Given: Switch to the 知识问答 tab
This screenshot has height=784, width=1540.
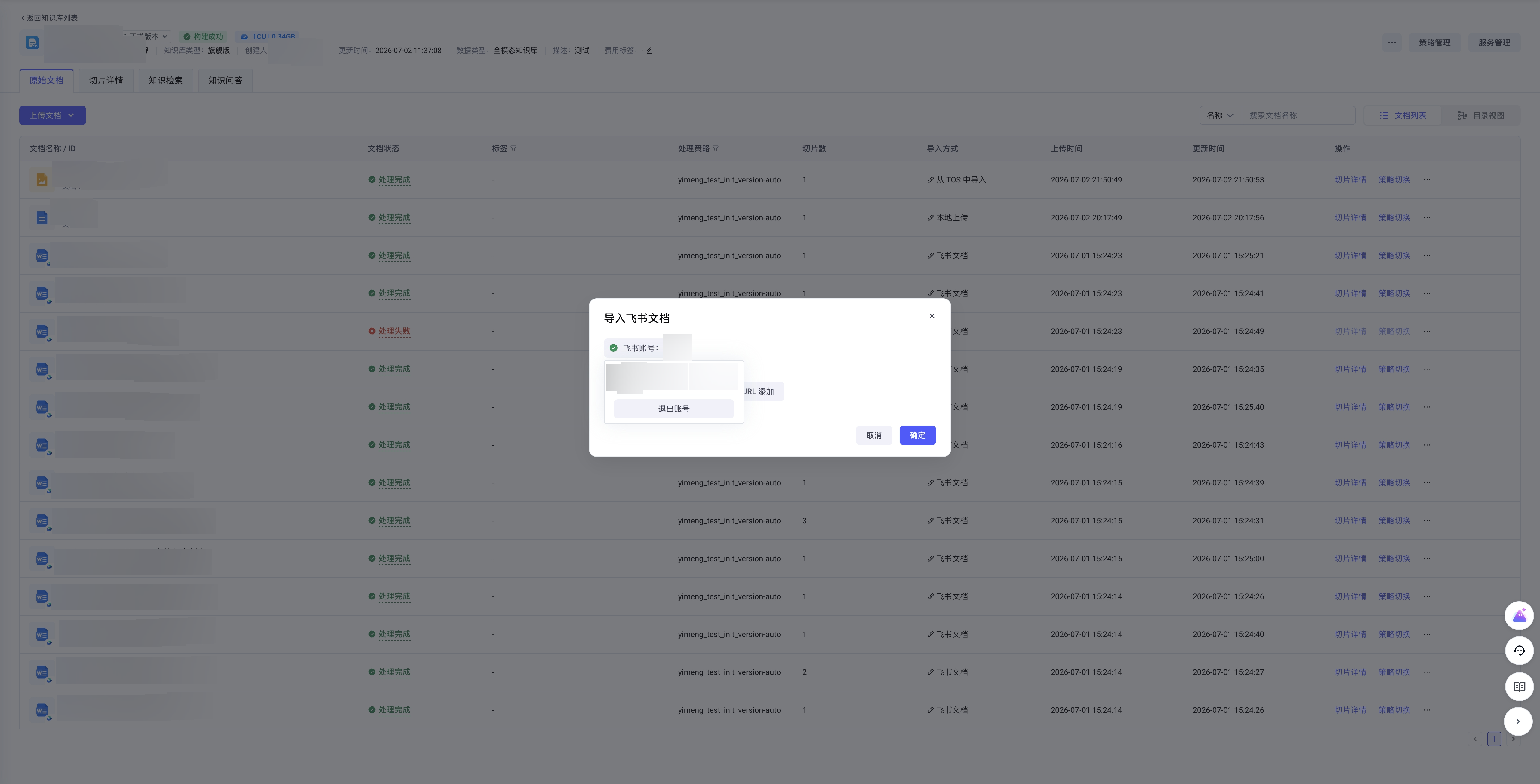Looking at the screenshot, I should (x=225, y=80).
